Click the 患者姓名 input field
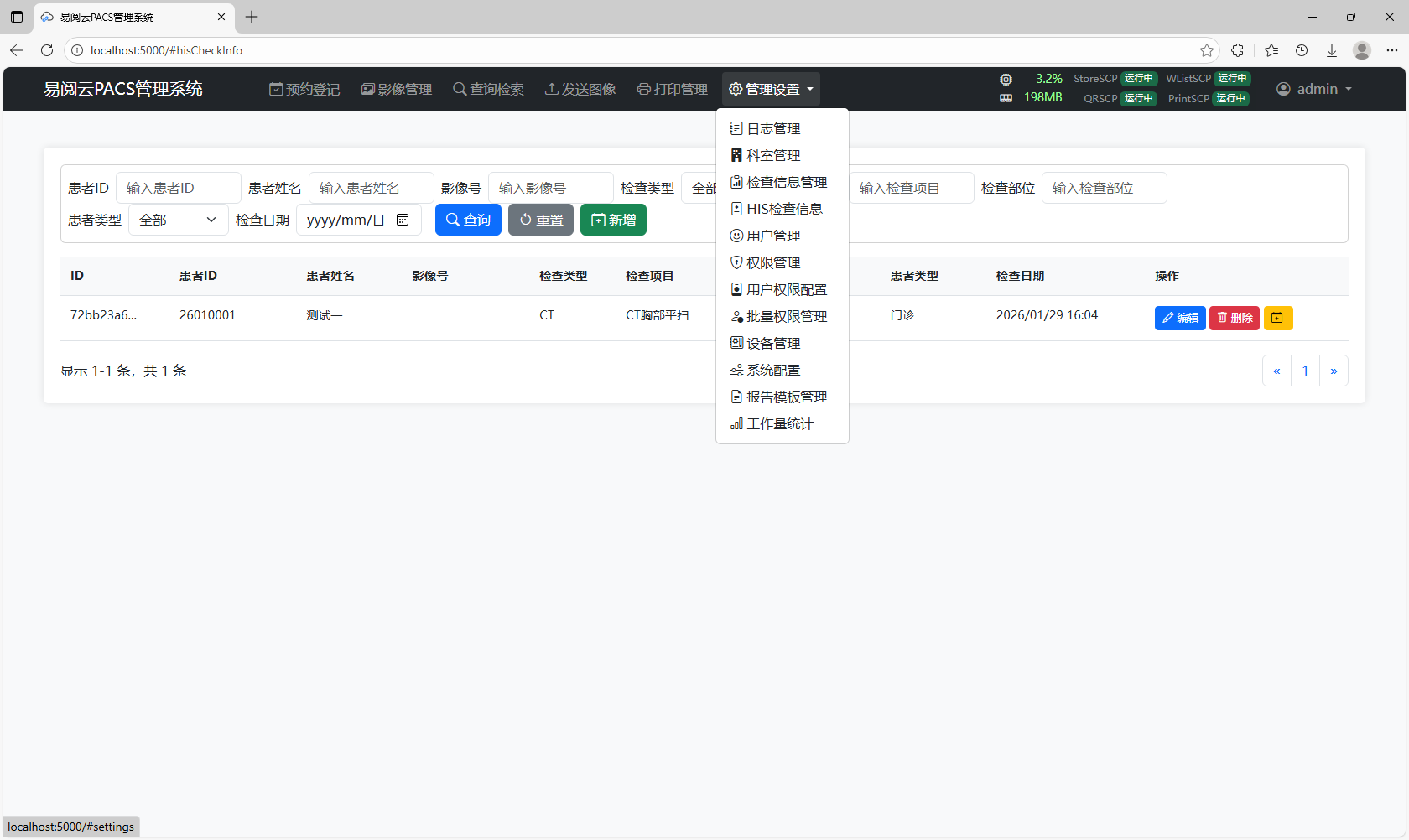The width and height of the screenshot is (1409, 840). click(371, 188)
